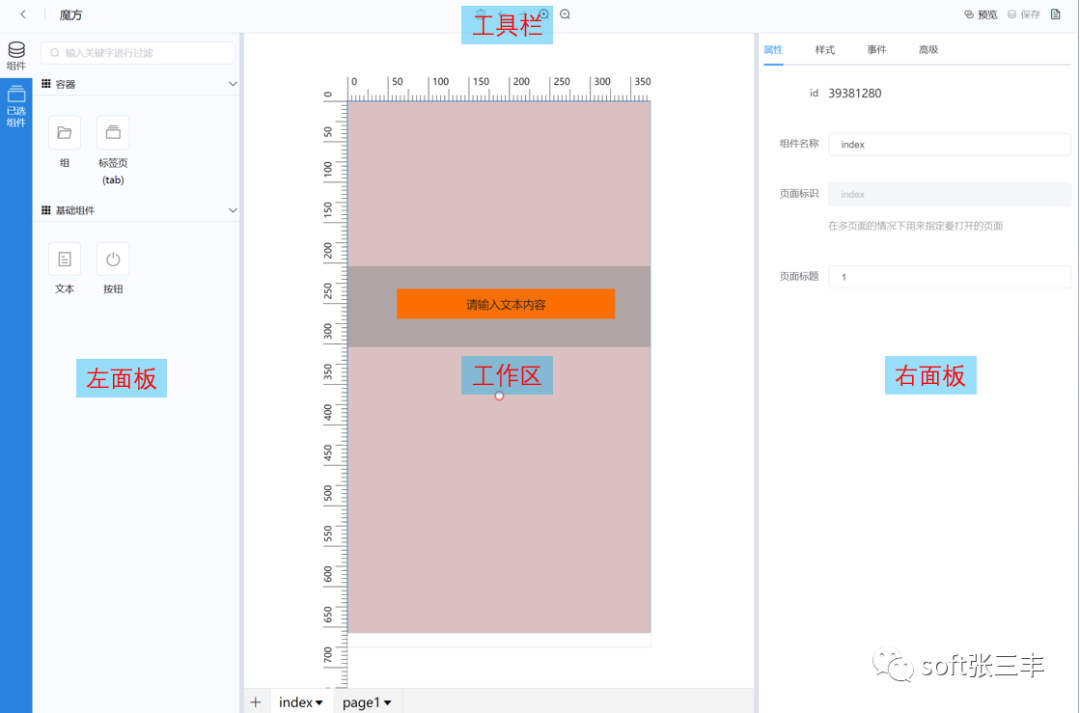Pick the 按钮 button component

click(112, 260)
